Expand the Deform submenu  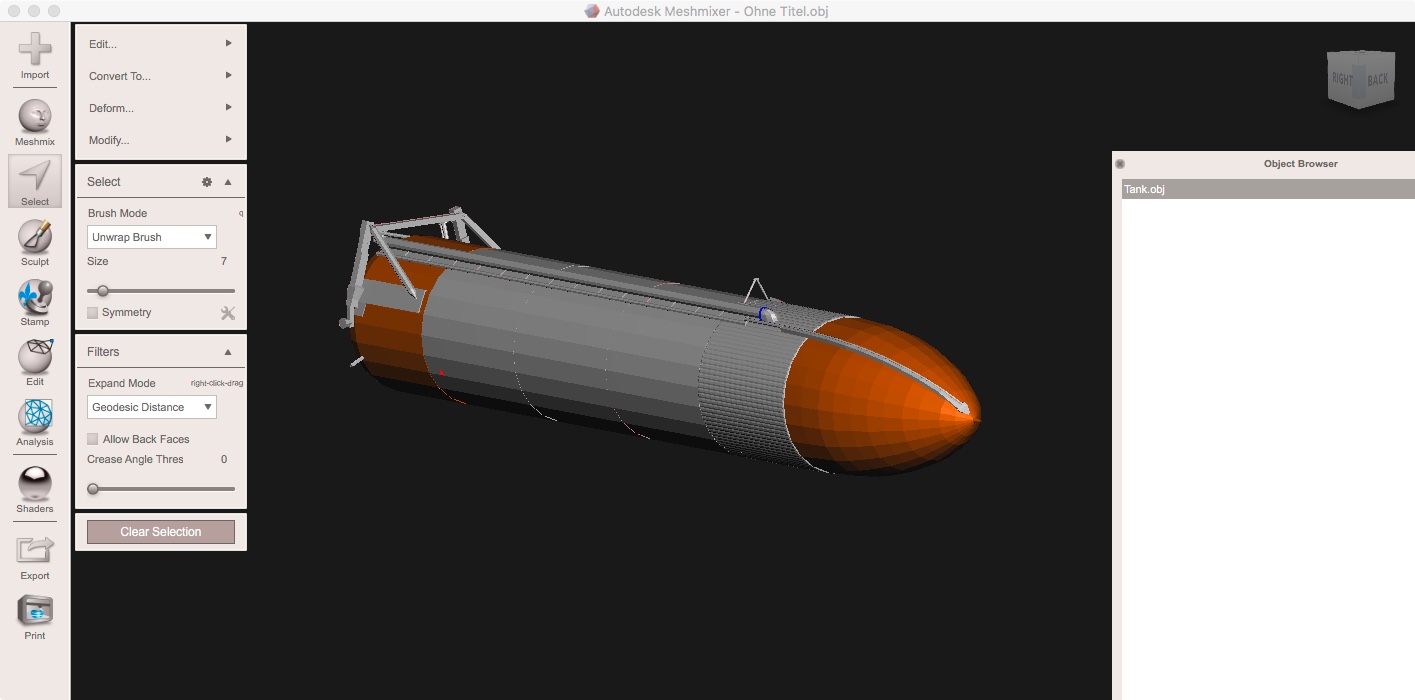(x=160, y=108)
